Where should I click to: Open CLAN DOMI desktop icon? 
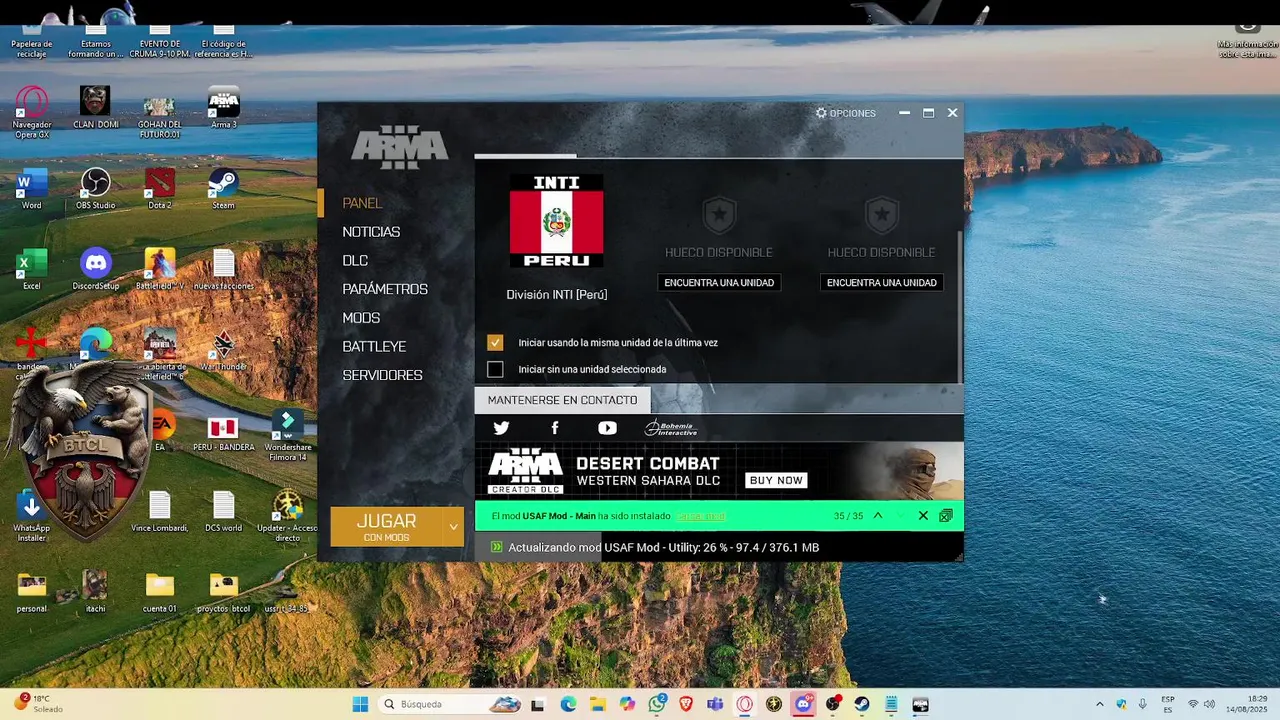click(96, 108)
